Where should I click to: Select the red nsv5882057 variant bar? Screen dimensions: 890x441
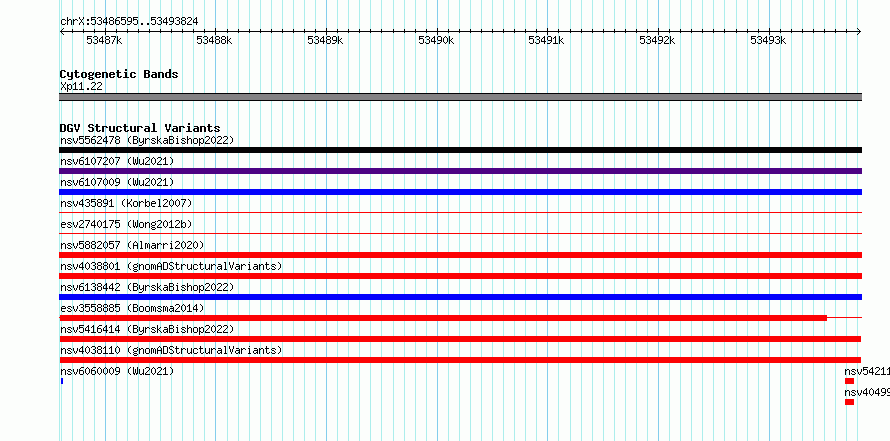click(460, 255)
